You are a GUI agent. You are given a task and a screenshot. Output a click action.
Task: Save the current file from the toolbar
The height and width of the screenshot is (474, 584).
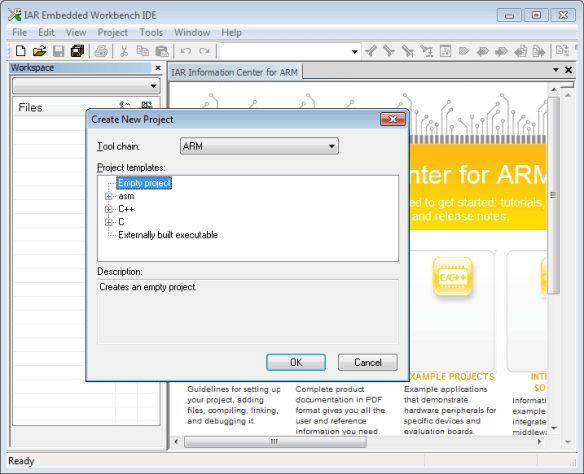(58, 51)
